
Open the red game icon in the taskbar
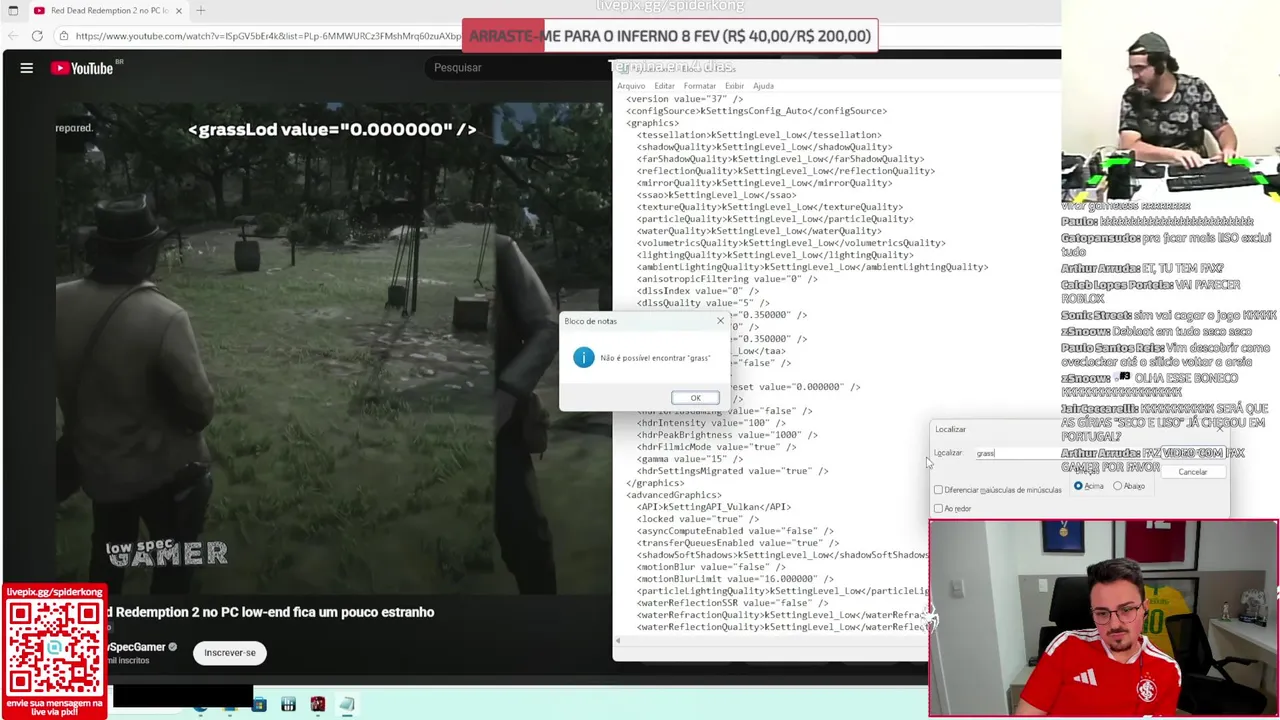(x=317, y=705)
